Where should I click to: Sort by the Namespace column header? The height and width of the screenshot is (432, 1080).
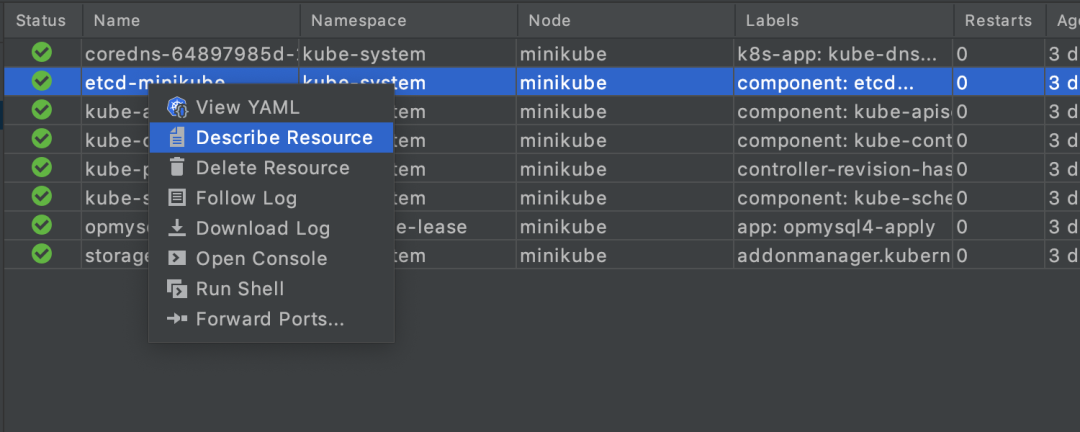408,20
